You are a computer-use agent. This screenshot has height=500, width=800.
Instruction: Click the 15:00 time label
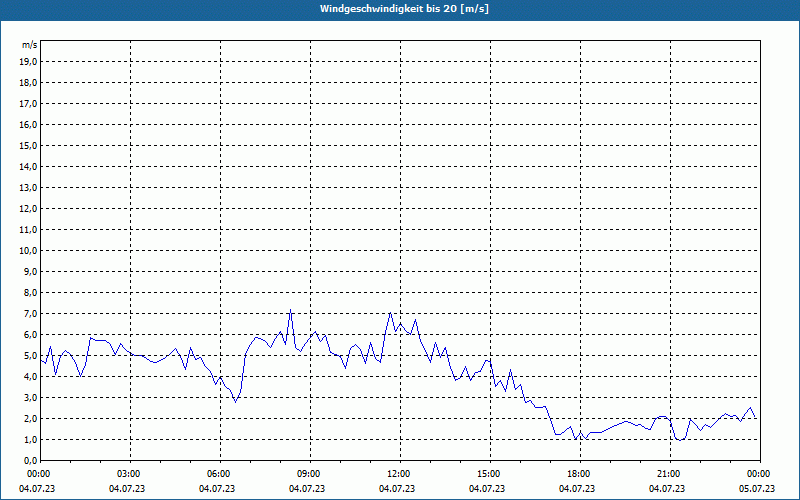(490, 474)
